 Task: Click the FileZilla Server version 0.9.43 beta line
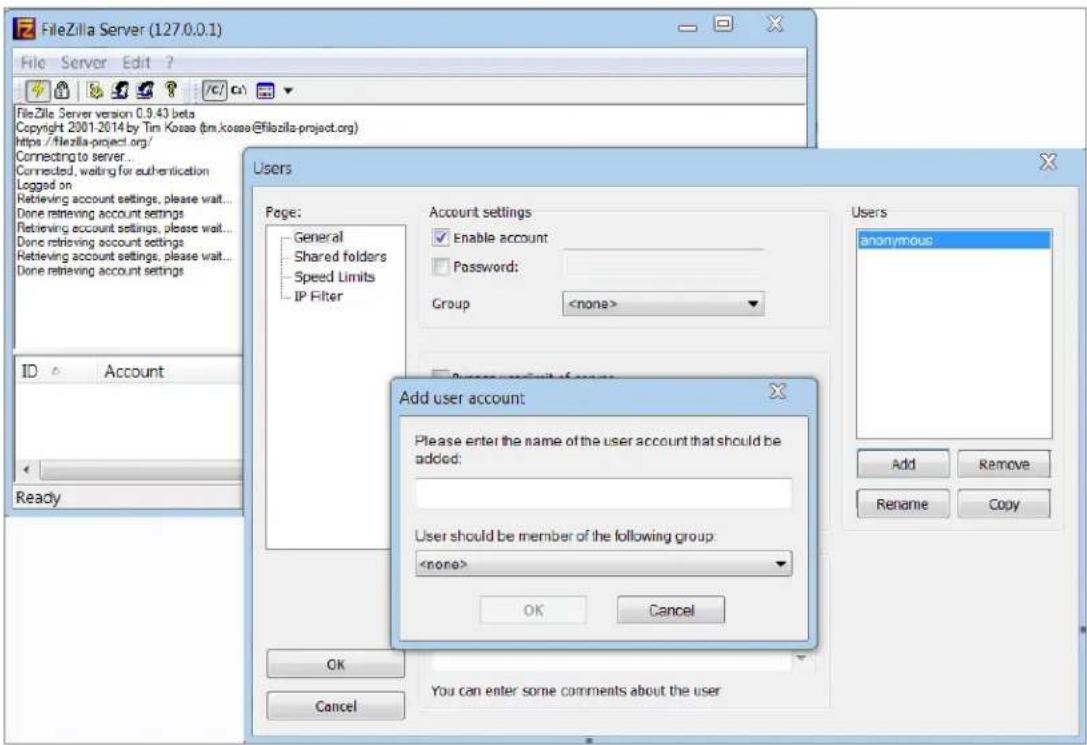coord(105,113)
